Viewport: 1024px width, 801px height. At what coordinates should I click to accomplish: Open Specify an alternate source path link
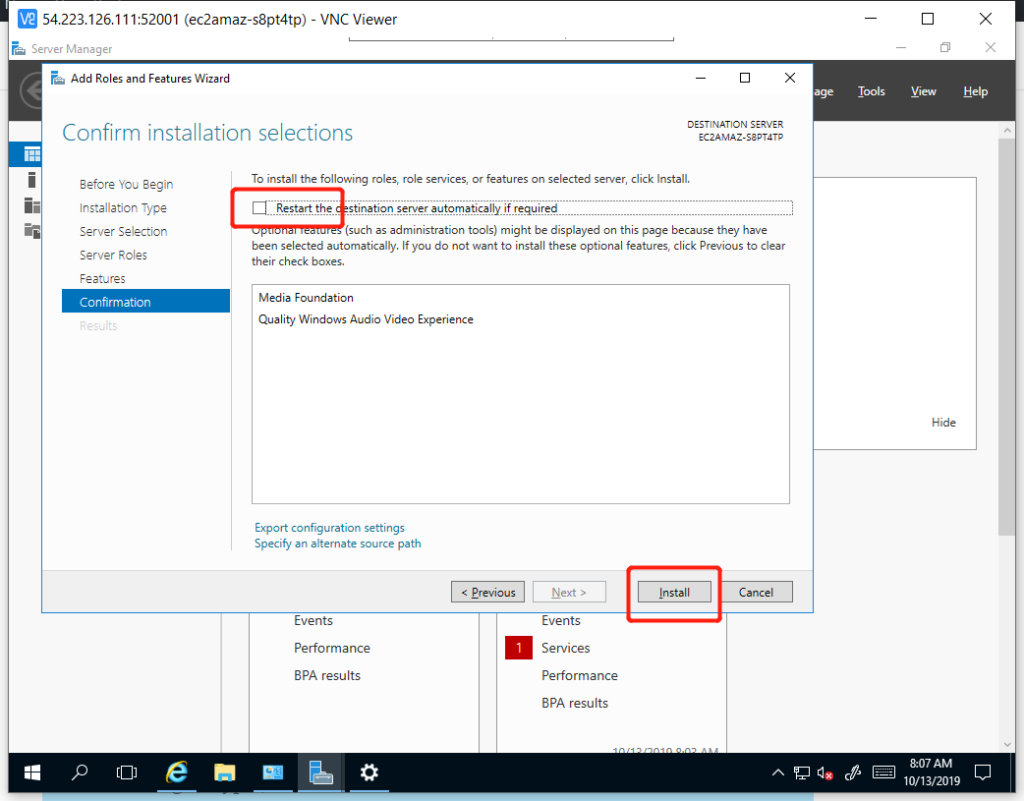[x=338, y=544]
